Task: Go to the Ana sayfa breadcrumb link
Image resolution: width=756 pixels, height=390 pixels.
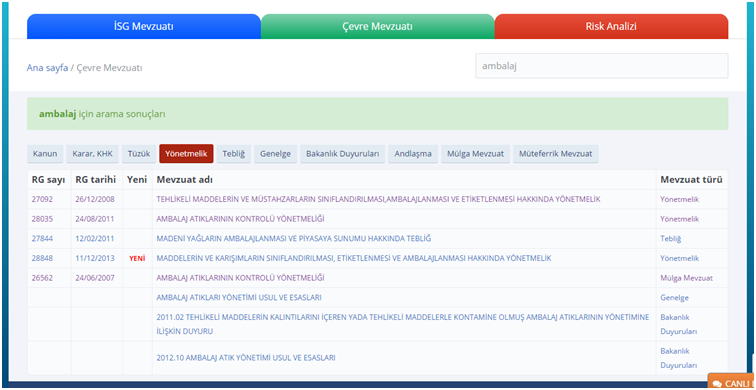Action: pyautogui.click(x=47, y=68)
